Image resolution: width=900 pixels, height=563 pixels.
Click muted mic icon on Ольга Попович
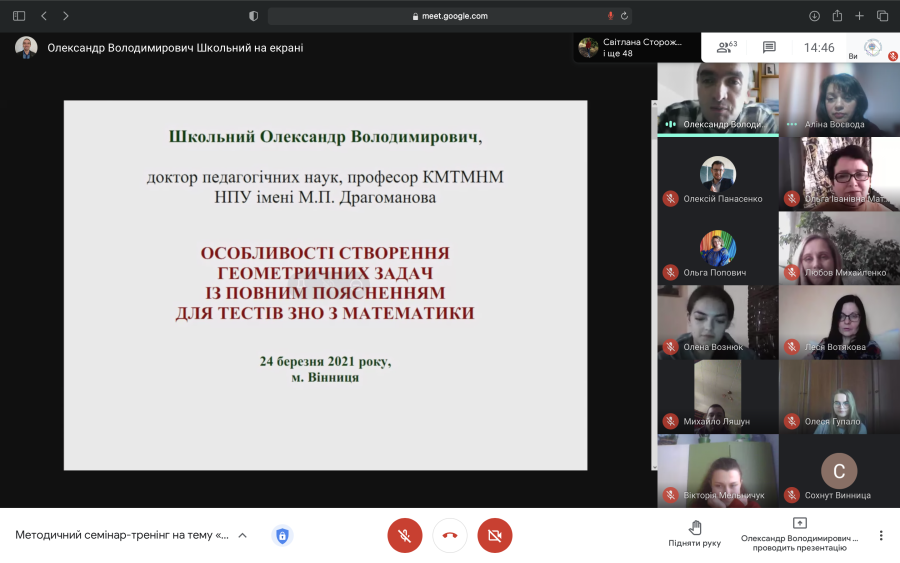(670, 273)
